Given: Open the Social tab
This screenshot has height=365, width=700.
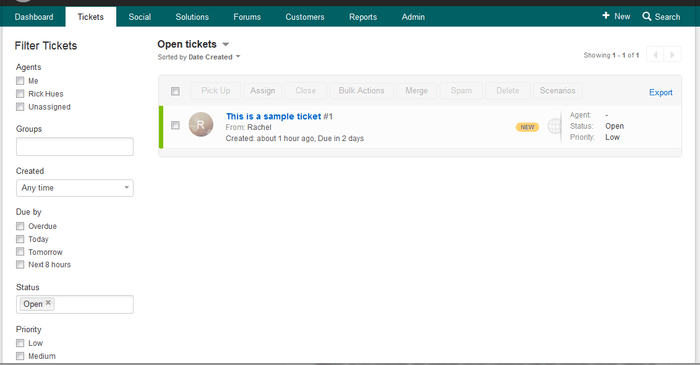Looking at the screenshot, I should pyautogui.click(x=140, y=17).
